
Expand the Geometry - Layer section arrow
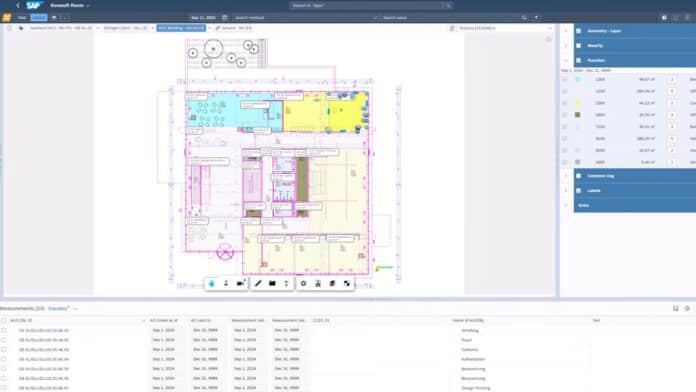pos(566,31)
